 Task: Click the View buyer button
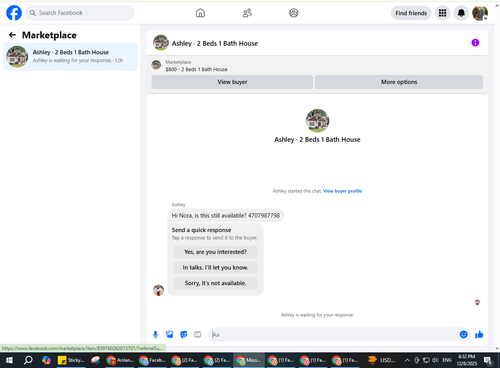click(x=232, y=82)
